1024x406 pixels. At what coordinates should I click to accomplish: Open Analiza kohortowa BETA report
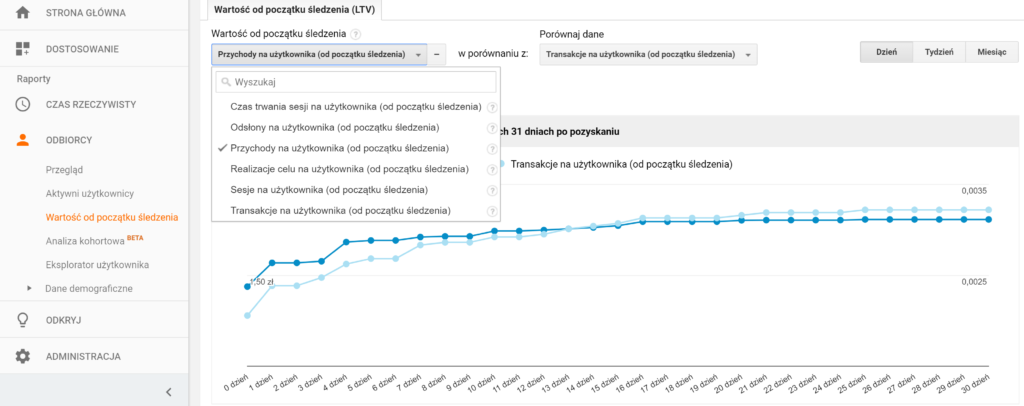[94, 241]
